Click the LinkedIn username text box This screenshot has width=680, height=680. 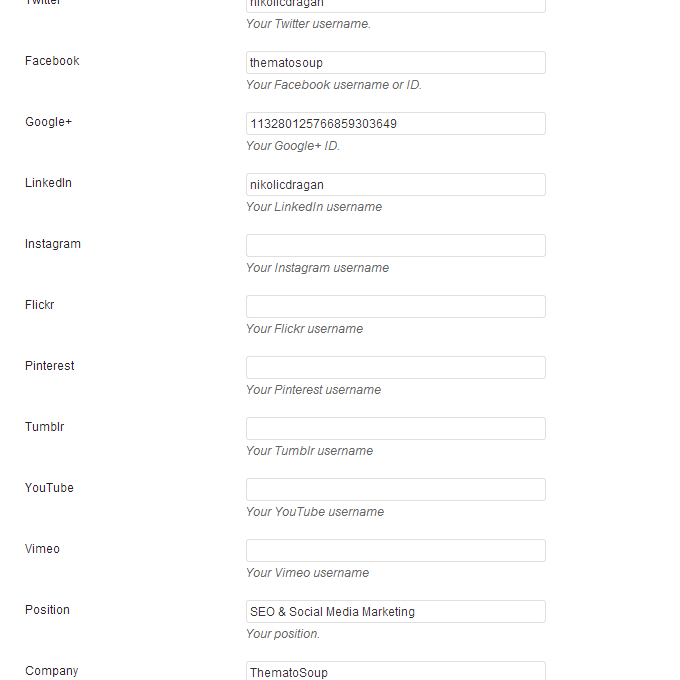[x=395, y=185]
